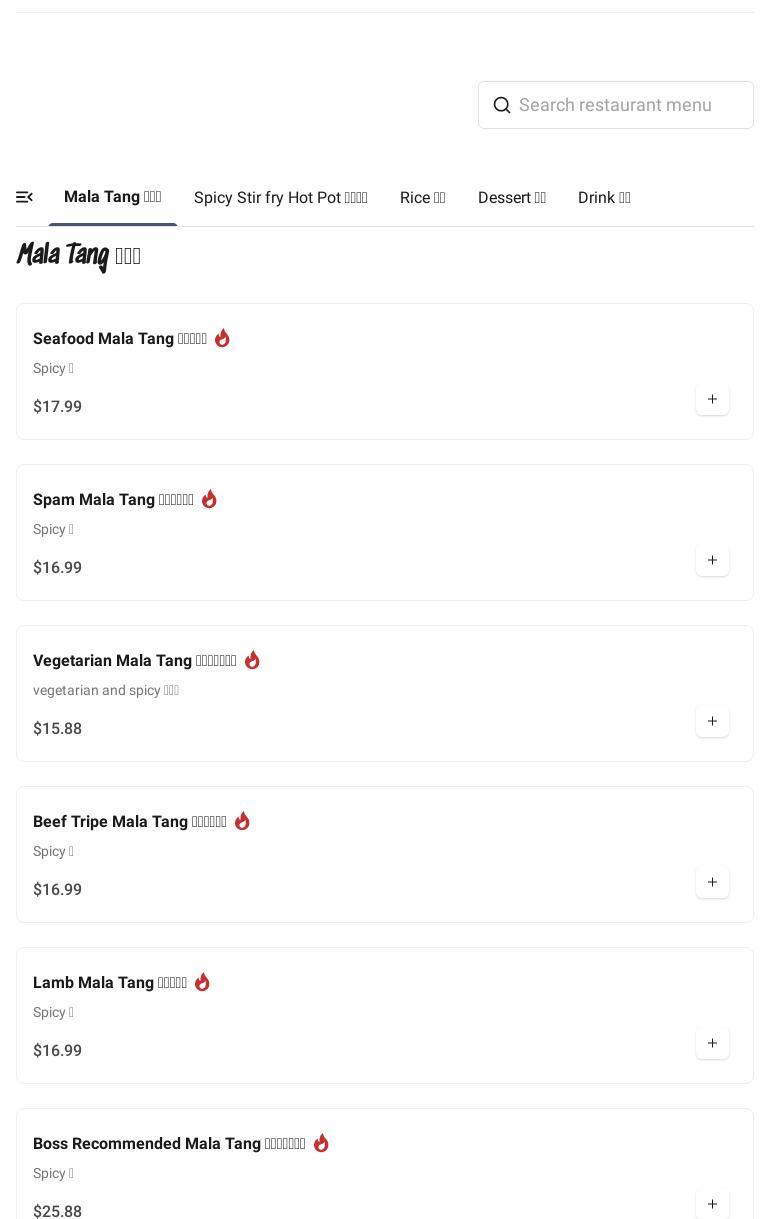
Task: Click the Lamb Mala Tang title
Action: tap(110, 983)
